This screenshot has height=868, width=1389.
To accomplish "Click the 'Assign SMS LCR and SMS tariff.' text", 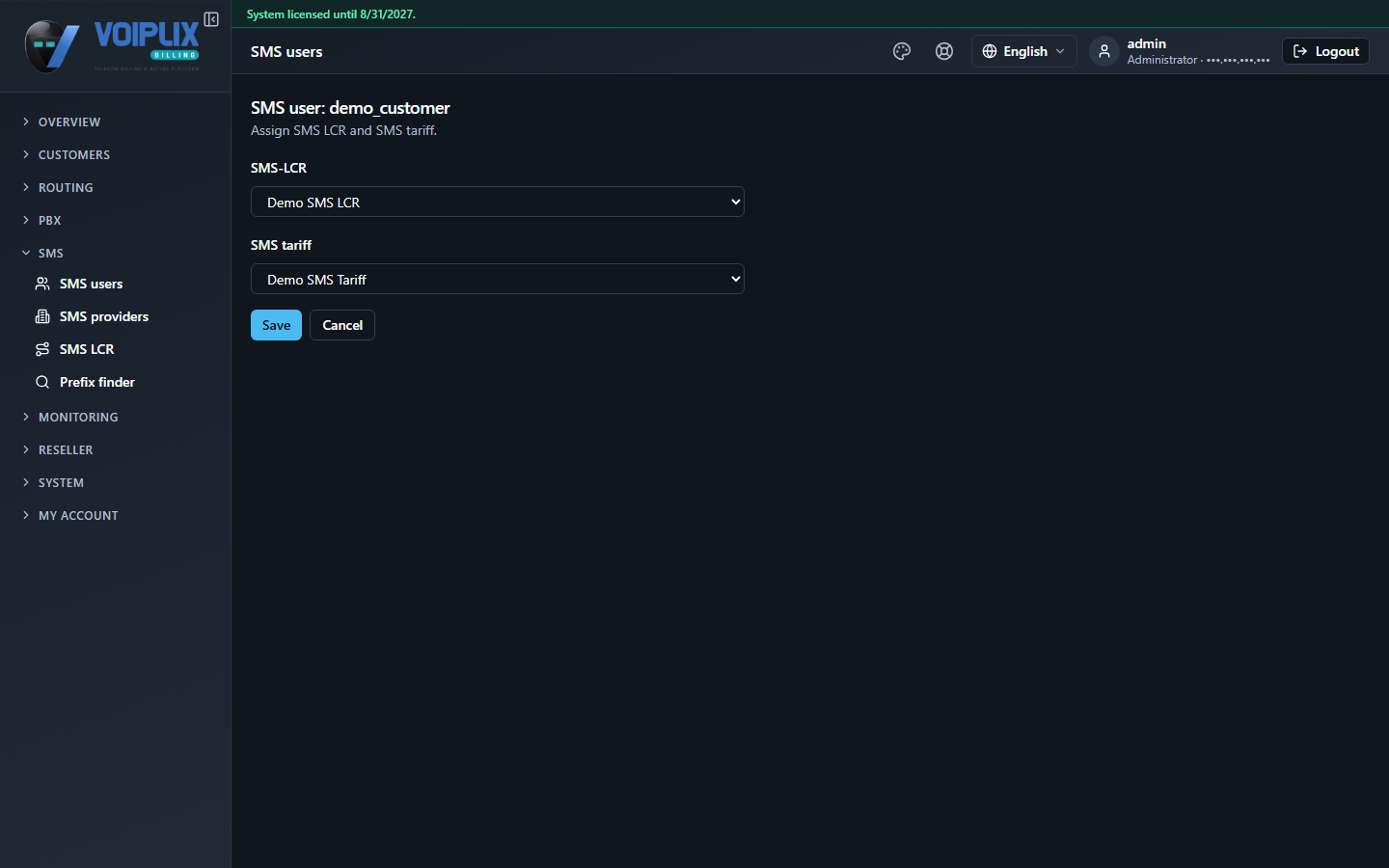I will (x=343, y=130).
